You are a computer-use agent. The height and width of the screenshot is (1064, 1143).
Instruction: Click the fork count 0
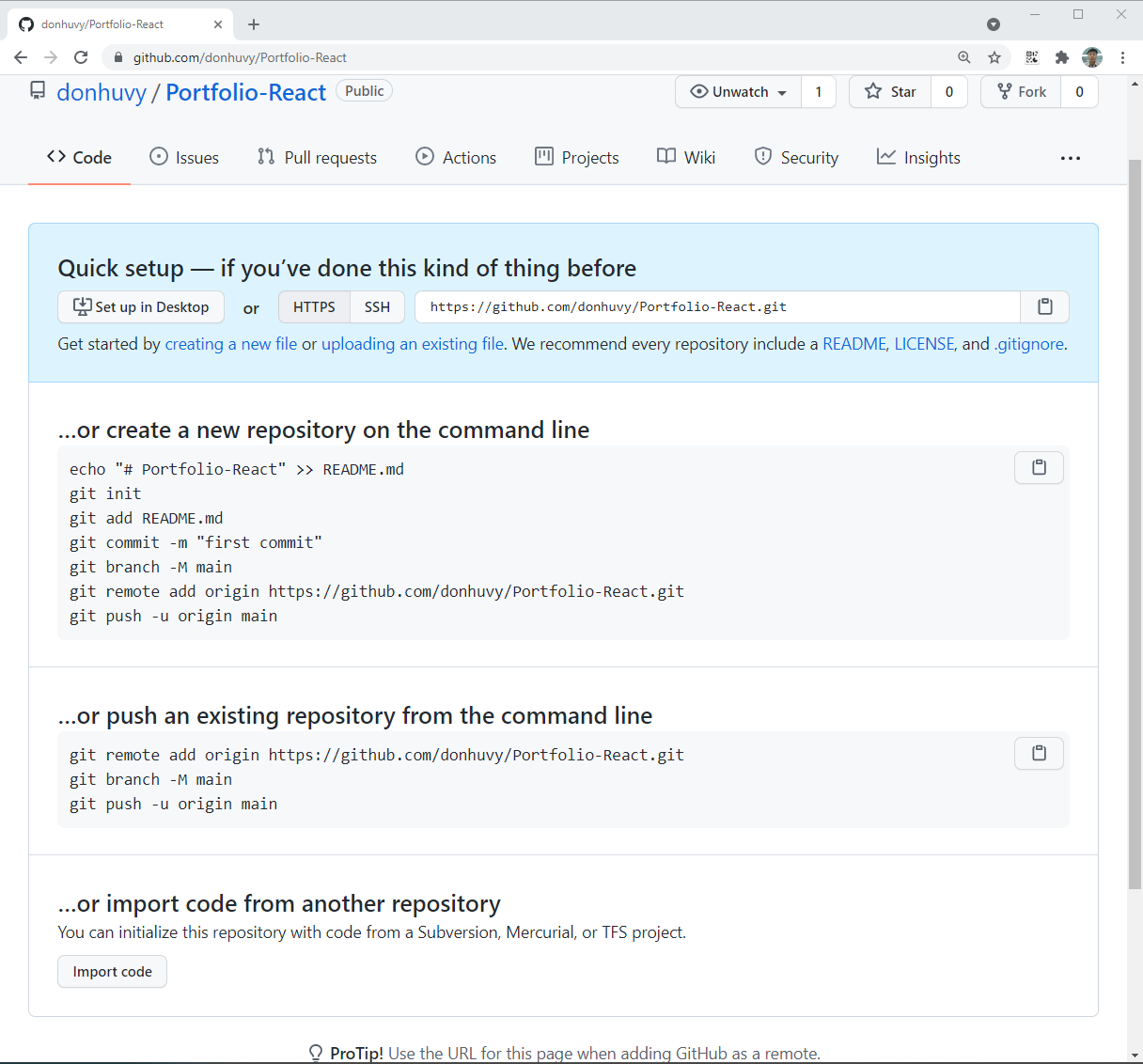pos(1079,92)
